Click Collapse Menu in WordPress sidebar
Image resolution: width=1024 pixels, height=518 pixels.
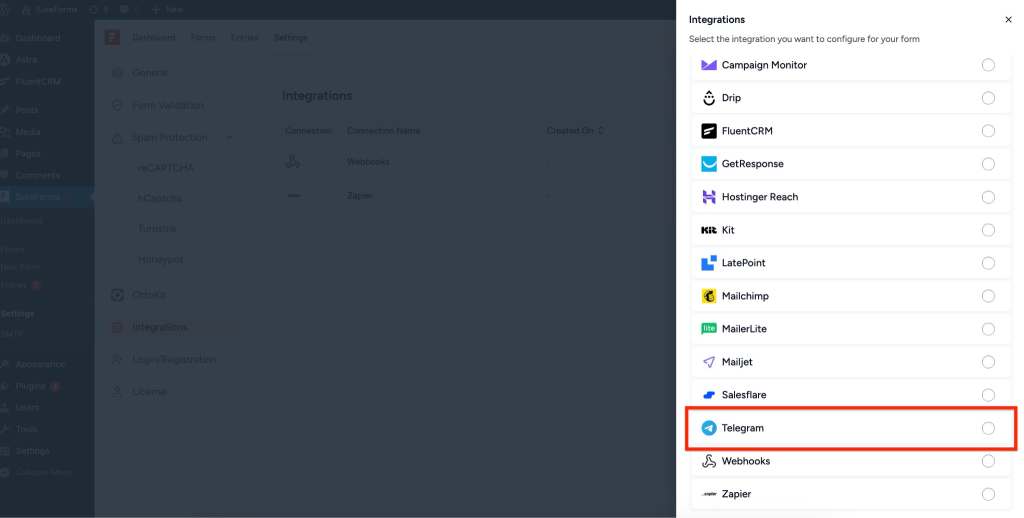pyautogui.click(x=44, y=472)
